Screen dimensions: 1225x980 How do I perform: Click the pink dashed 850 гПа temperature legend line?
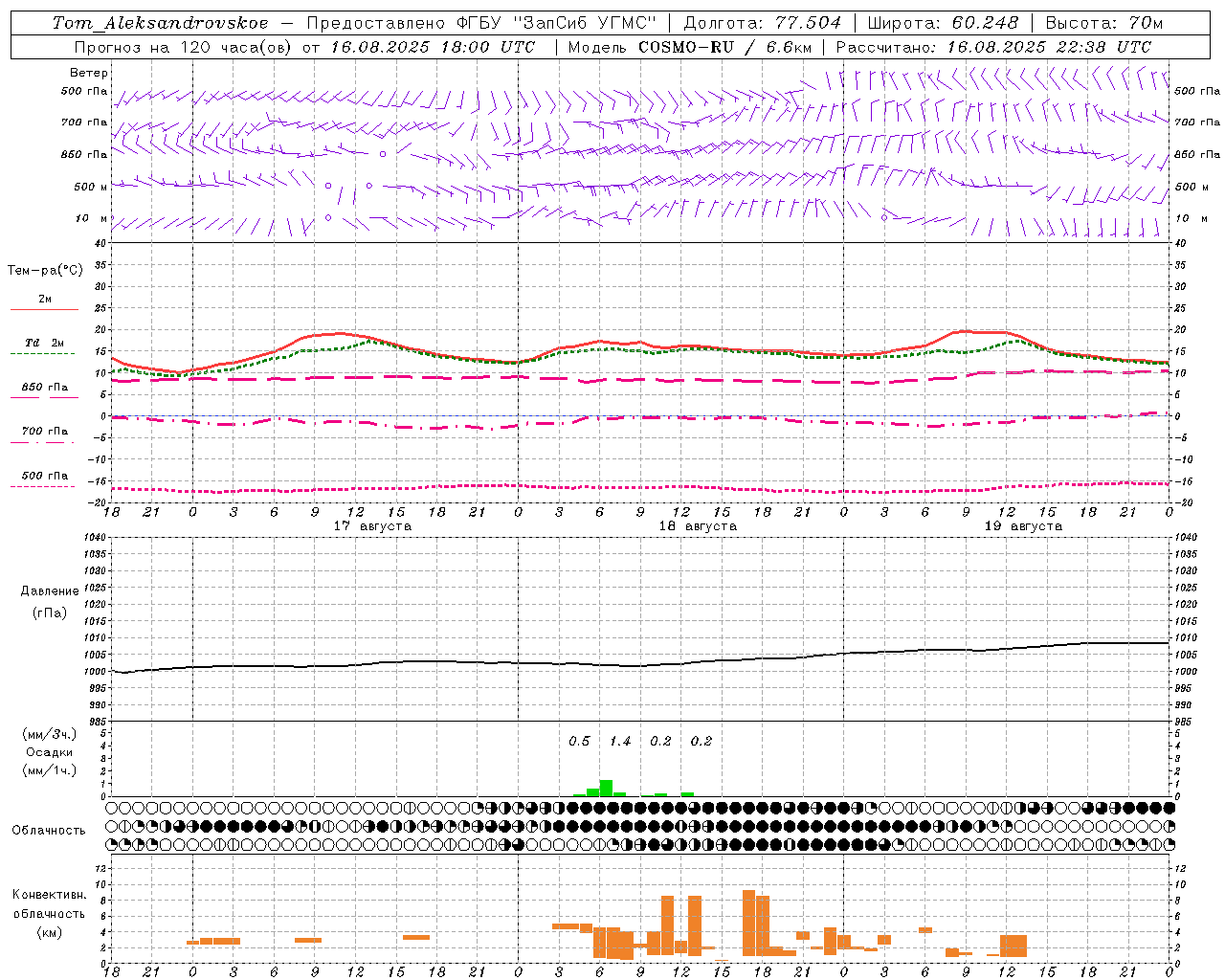(x=44, y=397)
